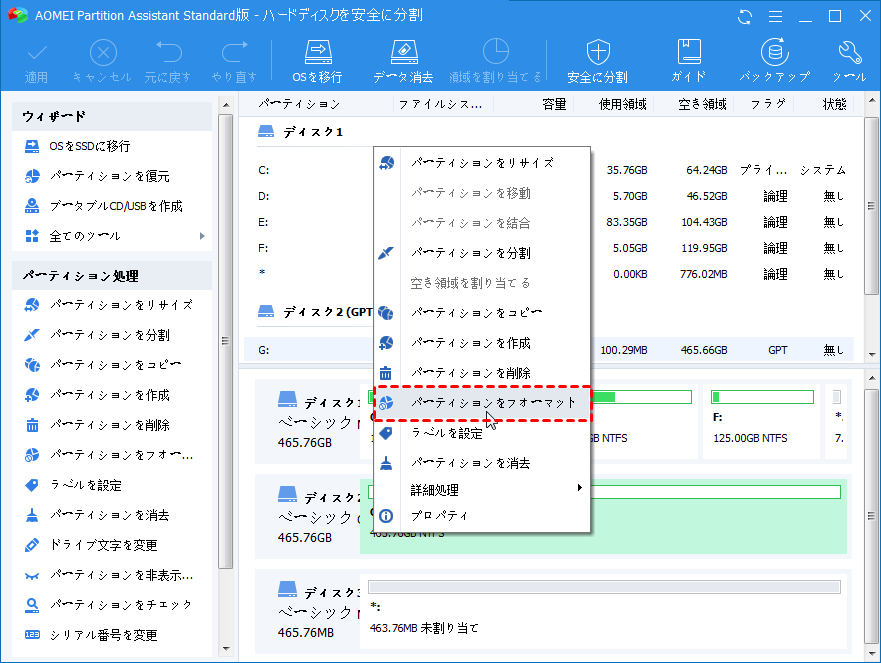Click the OSを移行 toolbar icon

pos(317,61)
